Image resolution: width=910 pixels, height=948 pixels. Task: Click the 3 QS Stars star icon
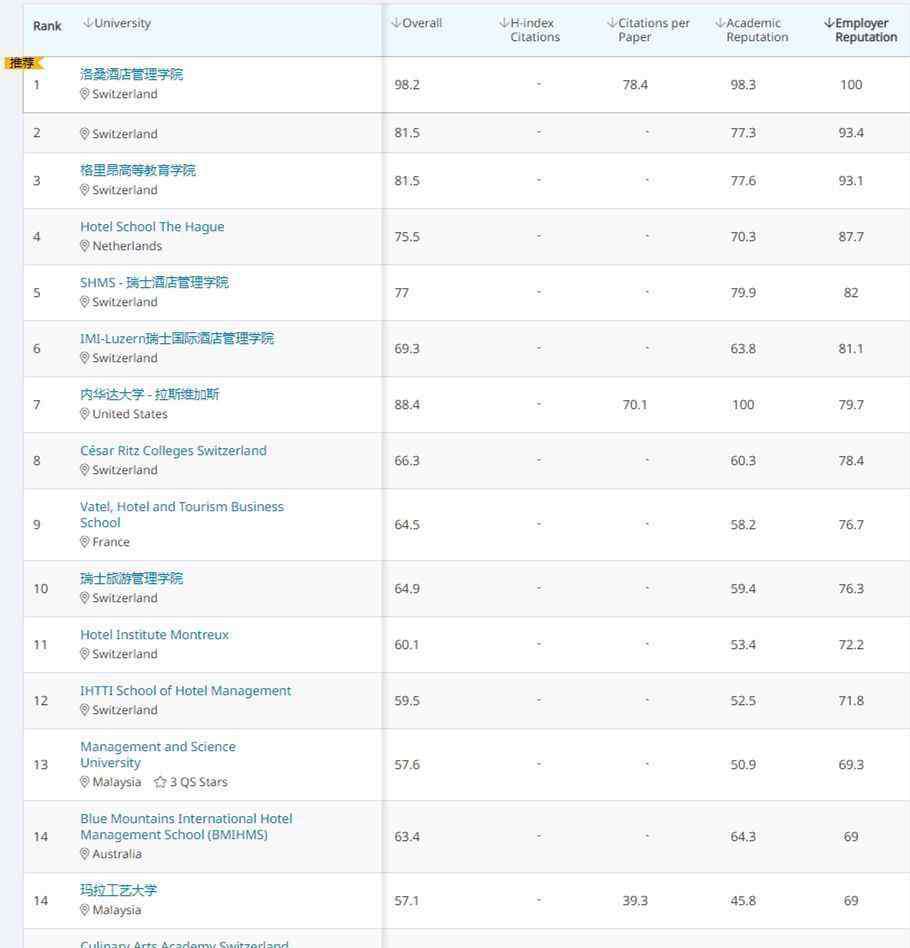160,782
